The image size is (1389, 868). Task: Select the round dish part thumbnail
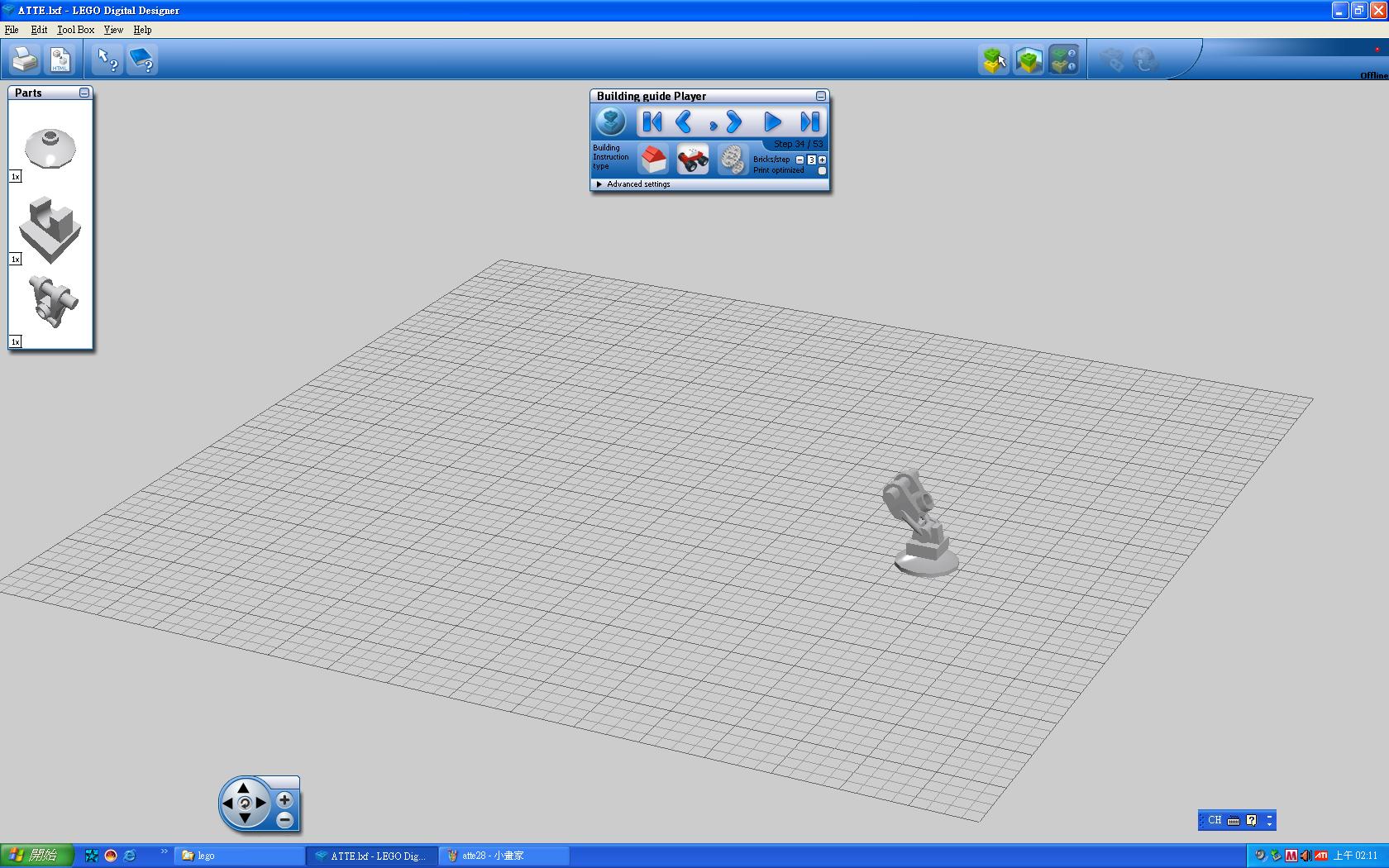pyautogui.click(x=50, y=149)
